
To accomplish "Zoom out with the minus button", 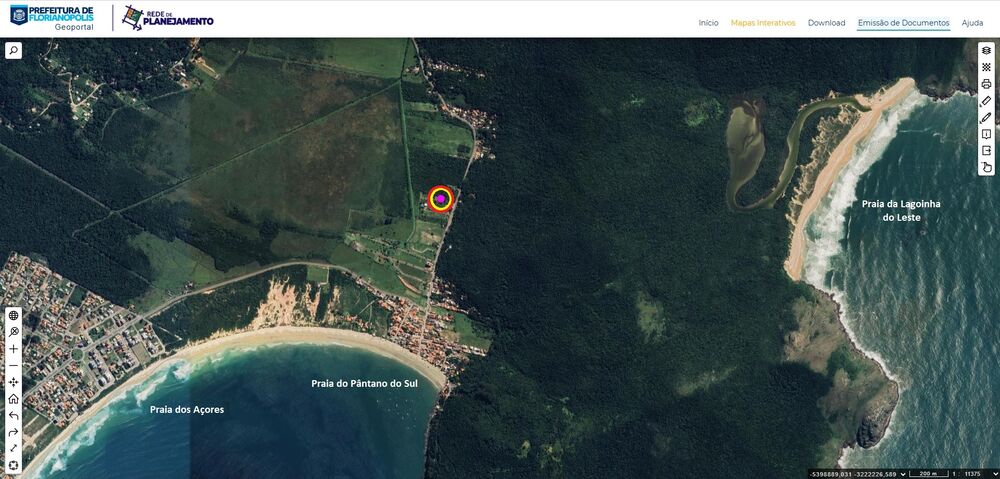I will pyautogui.click(x=13, y=366).
